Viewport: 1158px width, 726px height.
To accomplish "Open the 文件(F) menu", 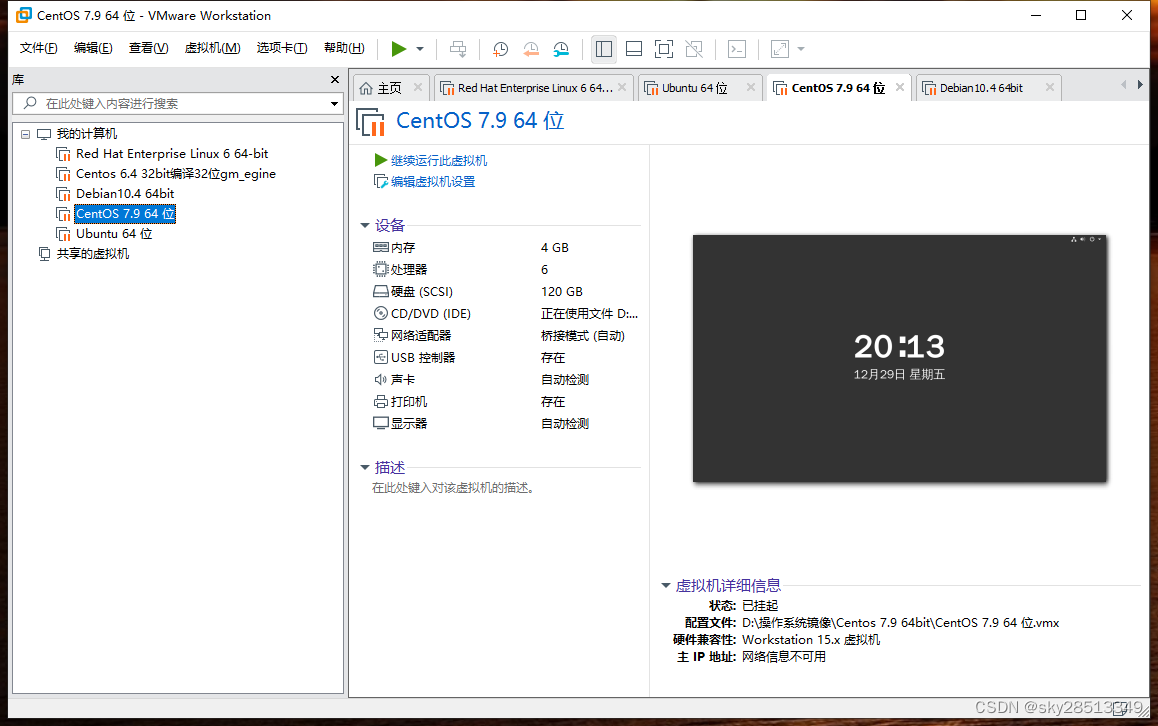I will click(x=38, y=48).
